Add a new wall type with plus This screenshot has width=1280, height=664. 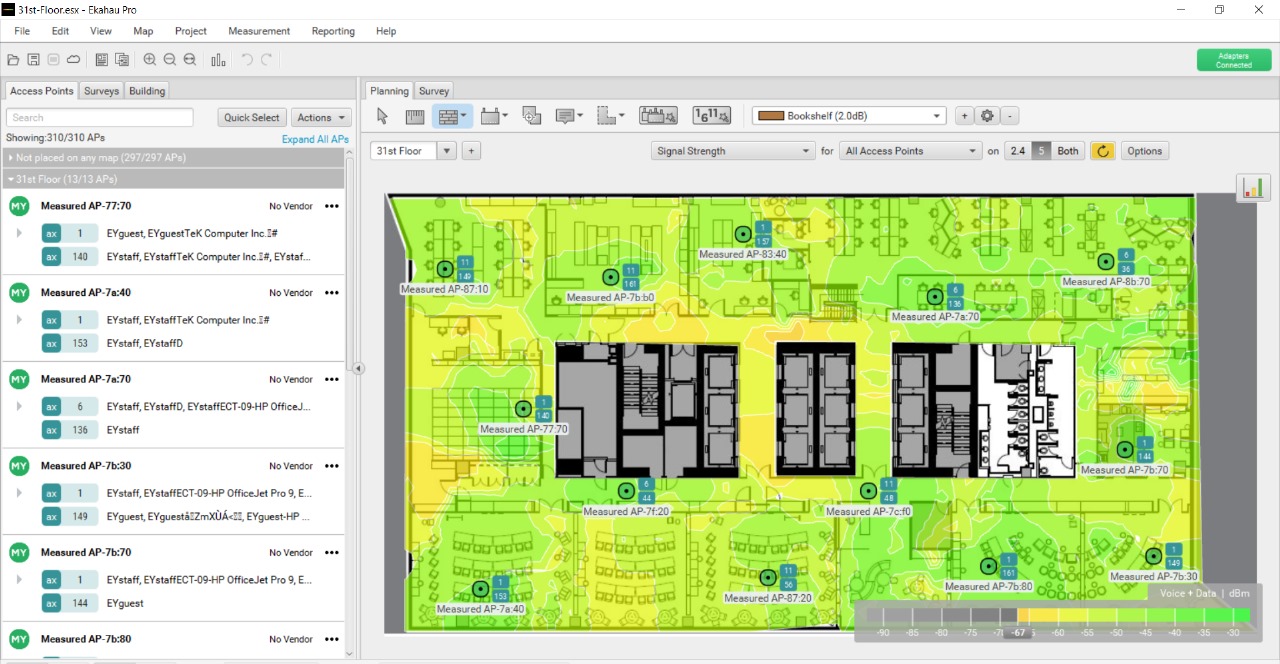point(964,116)
